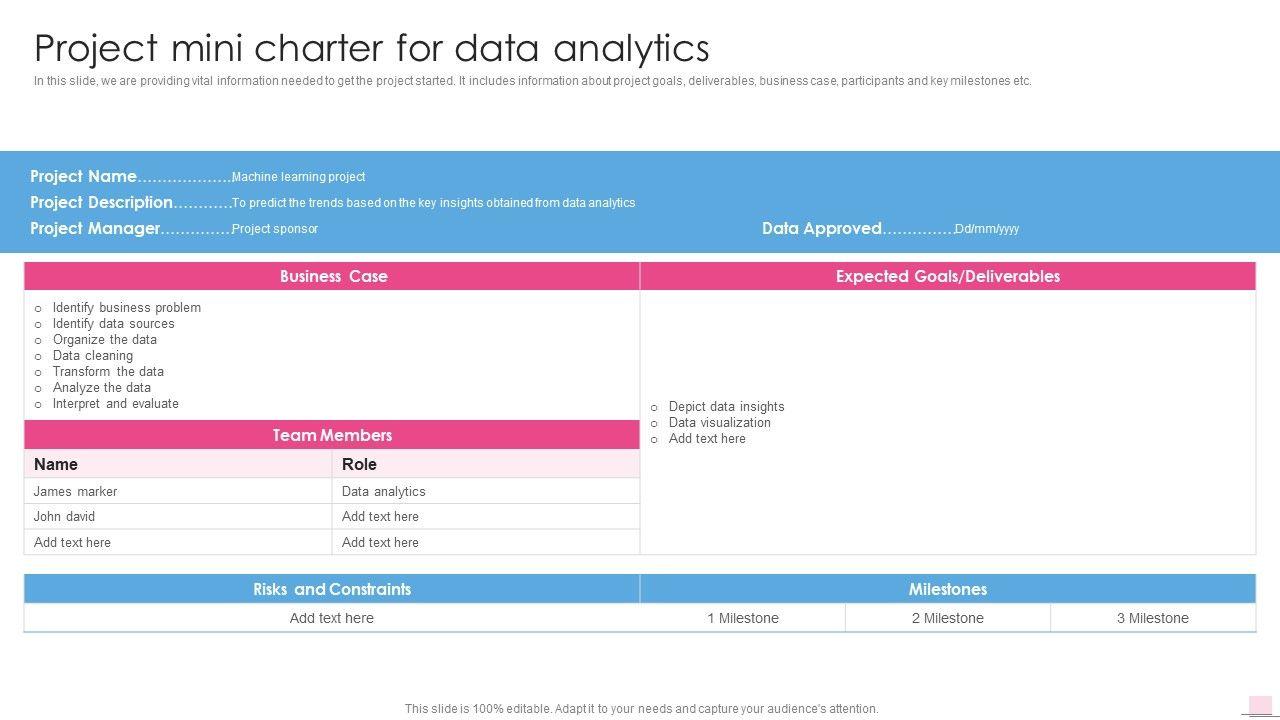
Task: Select the 'Identify business problem' bullet
Action: point(126,307)
